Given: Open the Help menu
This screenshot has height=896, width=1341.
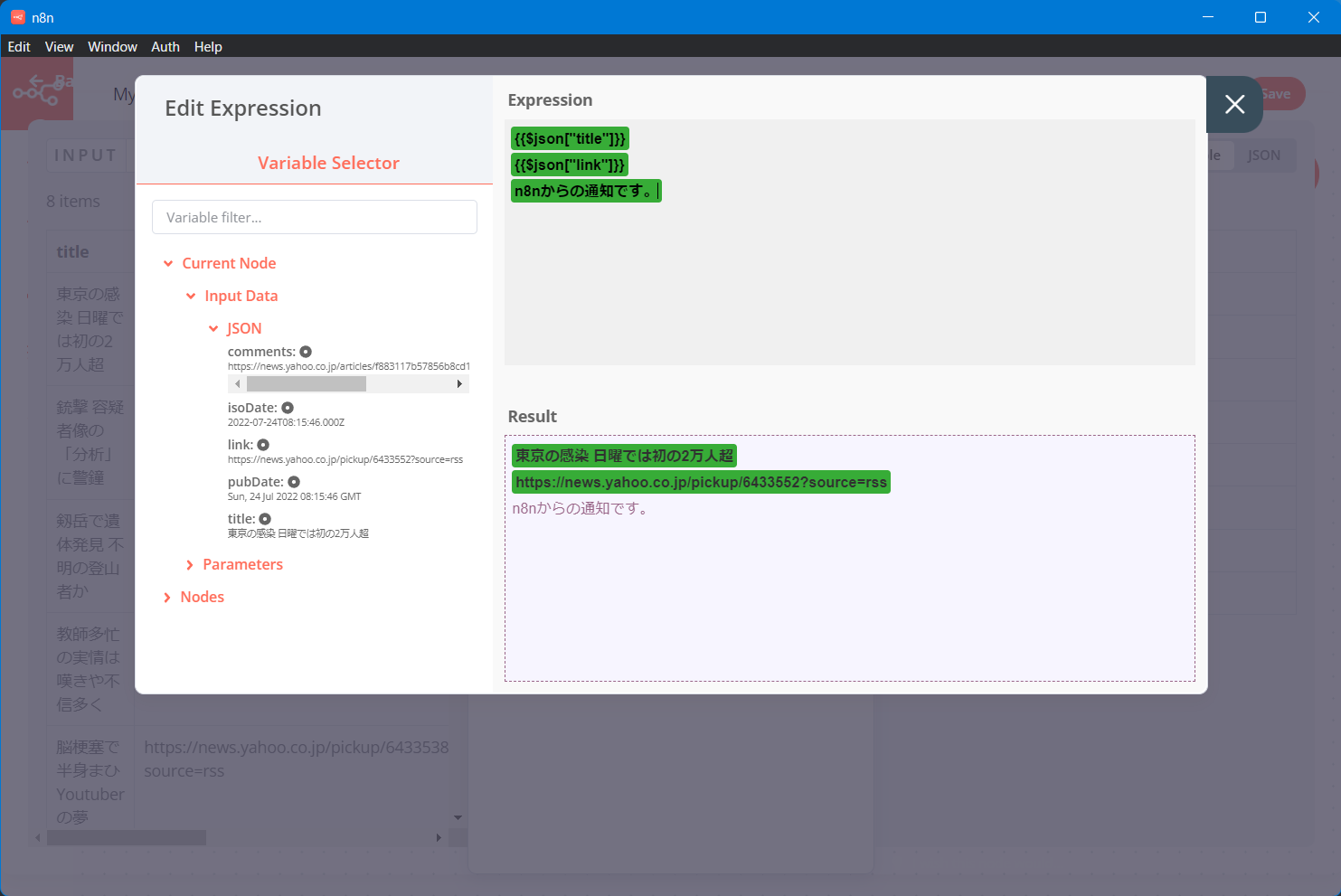Looking at the screenshot, I should (x=208, y=47).
